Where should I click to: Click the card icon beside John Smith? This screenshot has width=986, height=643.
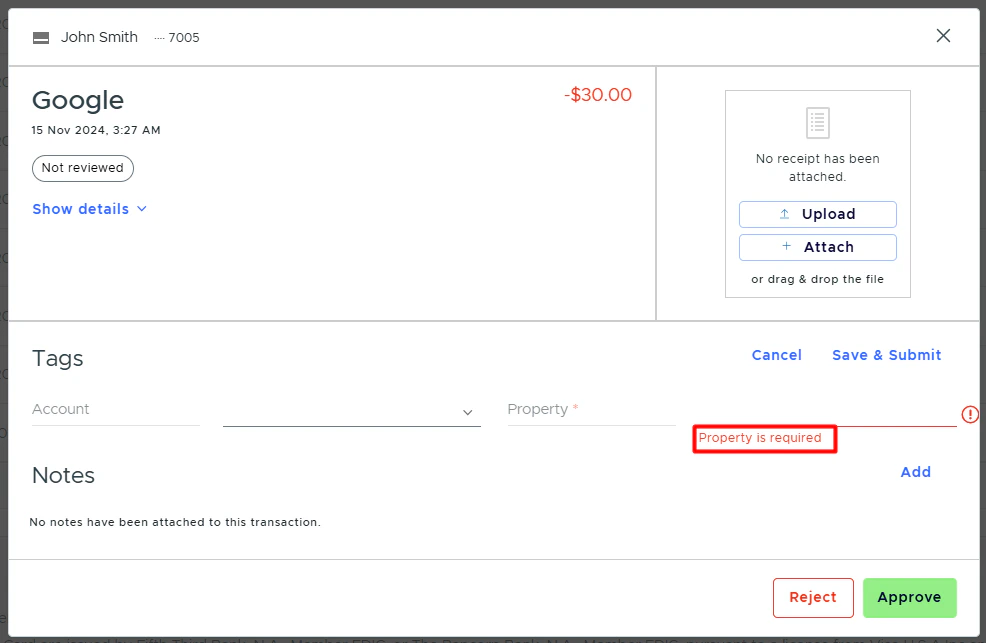(x=40, y=37)
